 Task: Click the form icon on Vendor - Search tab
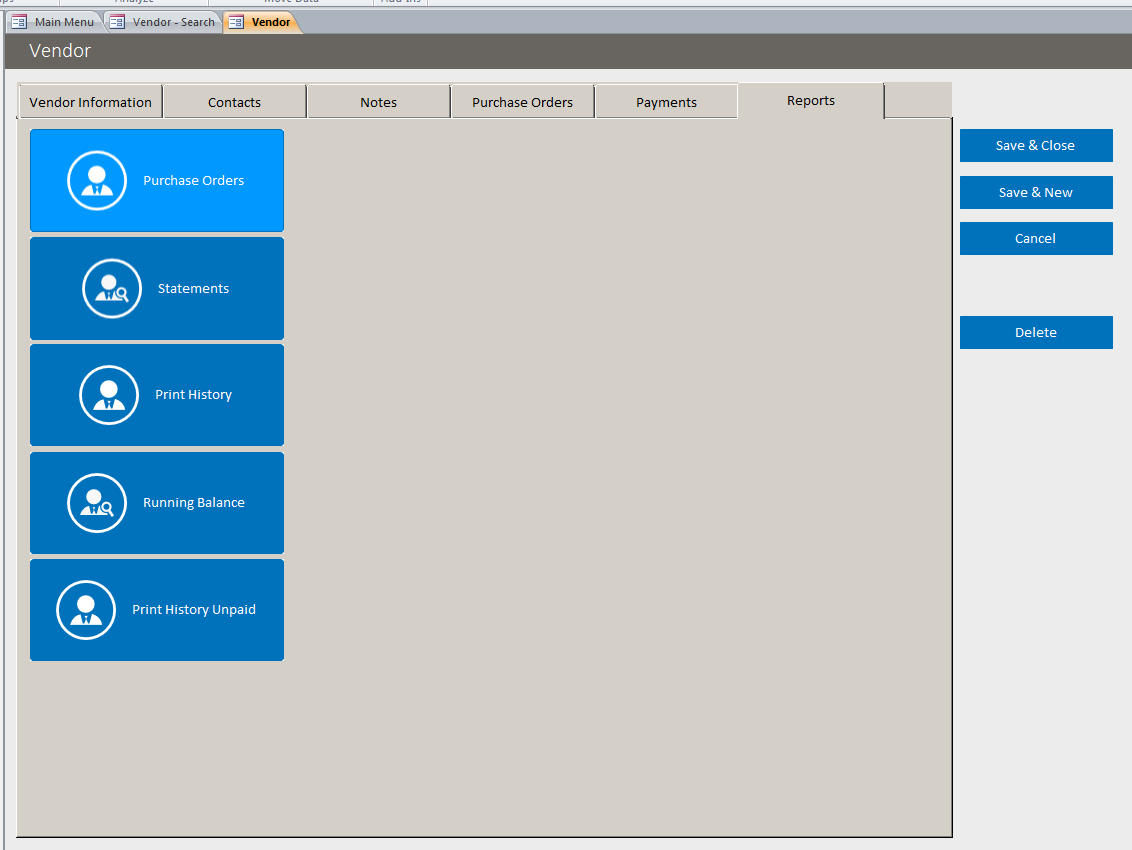117,22
